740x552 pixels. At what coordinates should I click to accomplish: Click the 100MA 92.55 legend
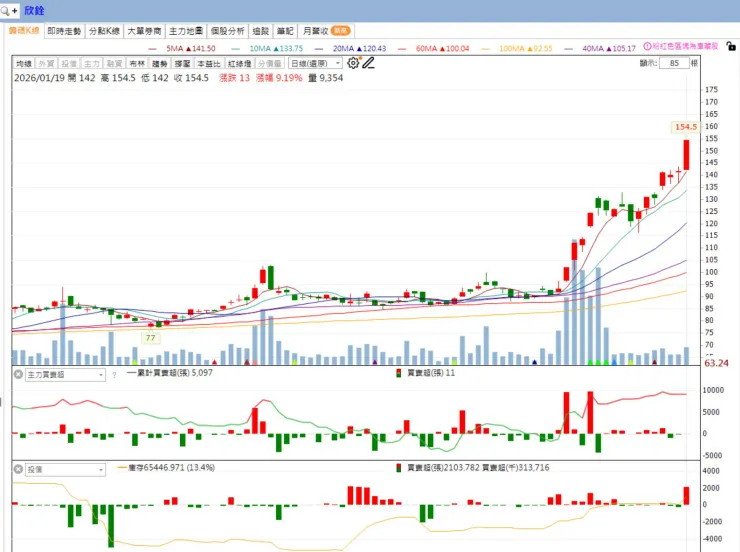click(517, 48)
